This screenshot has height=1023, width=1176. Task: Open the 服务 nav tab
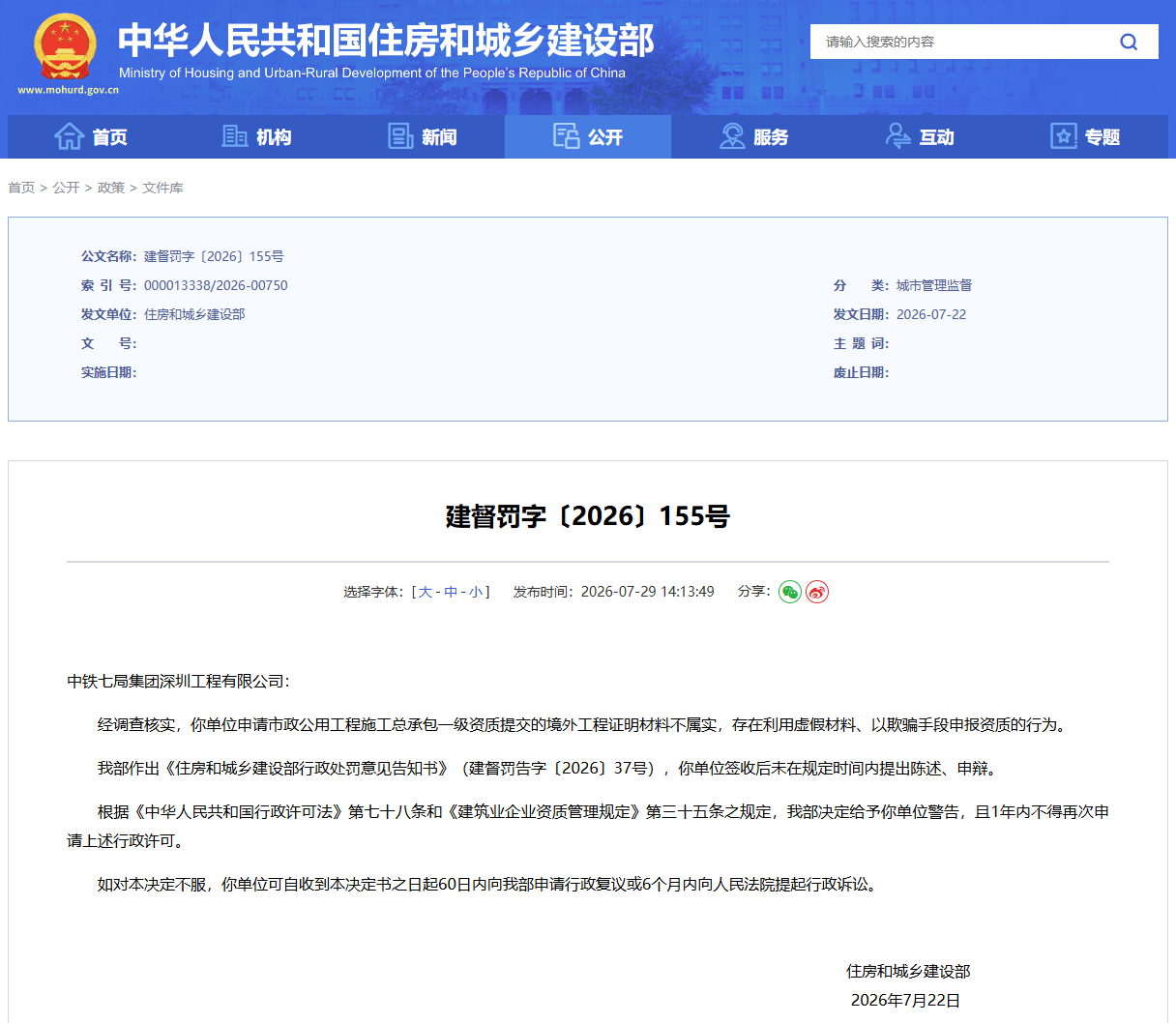(754, 136)
